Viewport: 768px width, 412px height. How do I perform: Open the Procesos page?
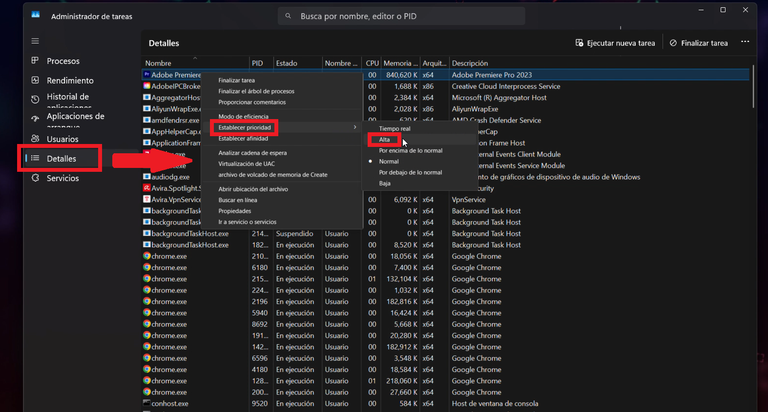63,61
